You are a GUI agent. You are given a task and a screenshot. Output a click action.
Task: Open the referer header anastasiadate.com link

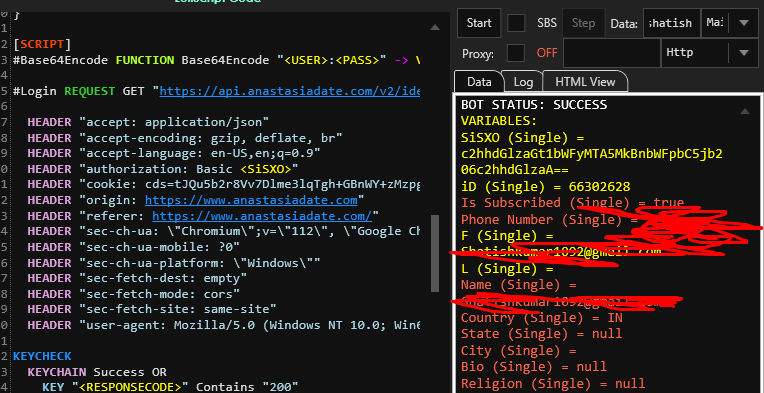262,216
